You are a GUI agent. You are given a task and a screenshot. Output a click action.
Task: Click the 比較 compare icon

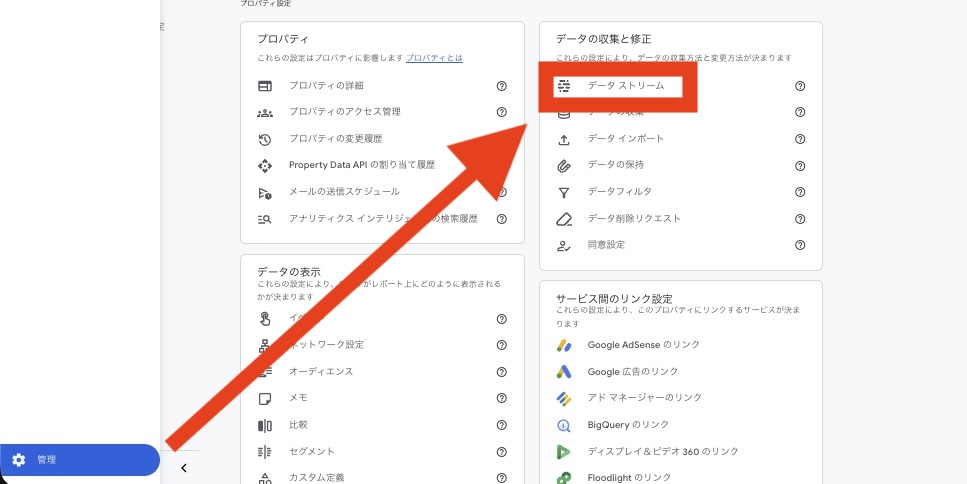pos(265,425)
